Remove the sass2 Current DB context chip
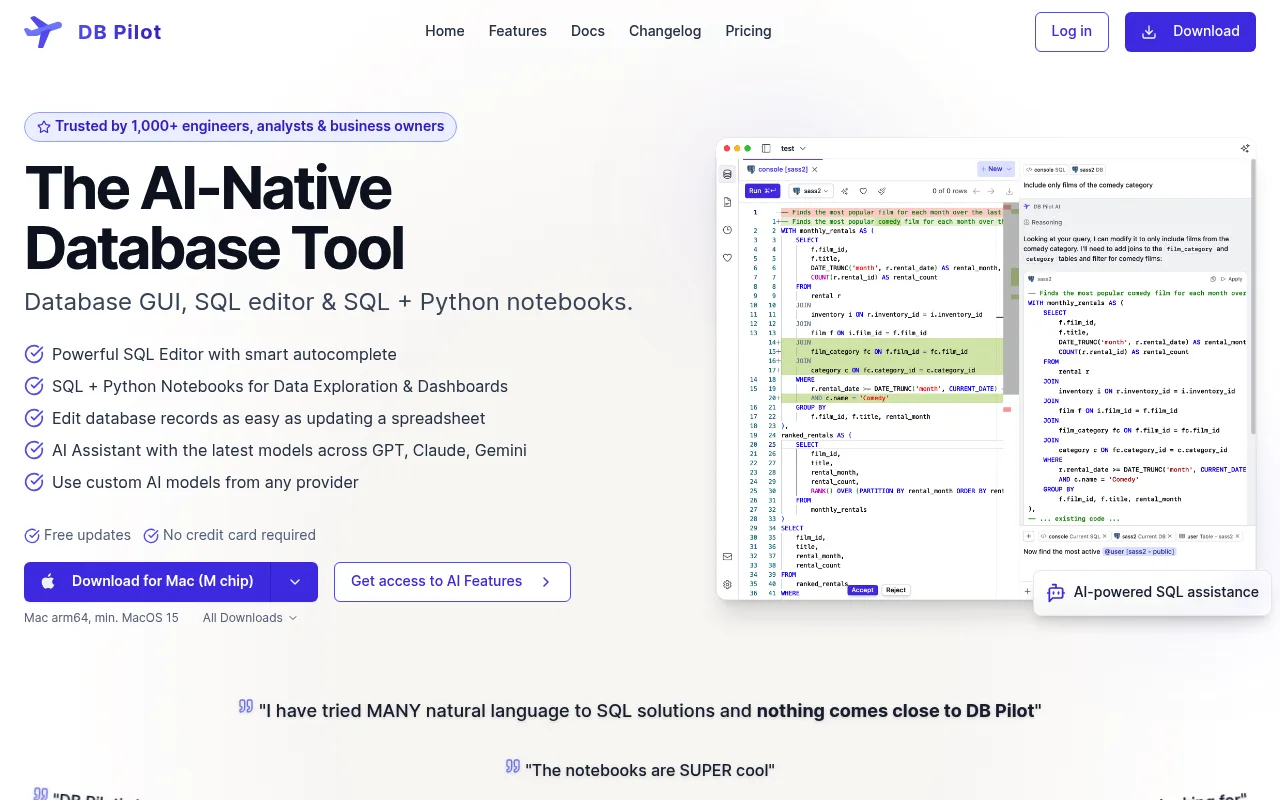1280x800 pixels. click(1168, 537)
